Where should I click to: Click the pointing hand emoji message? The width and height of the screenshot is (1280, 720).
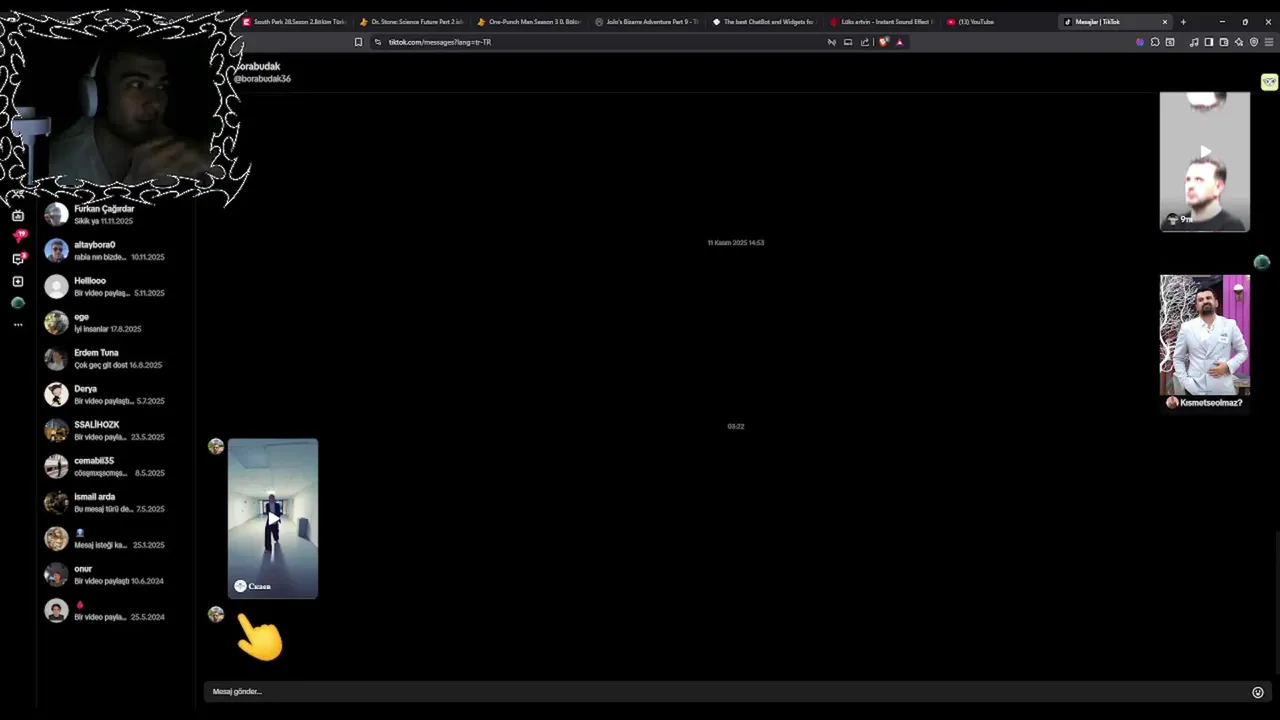pyautogui.click(x=260, y=637)
